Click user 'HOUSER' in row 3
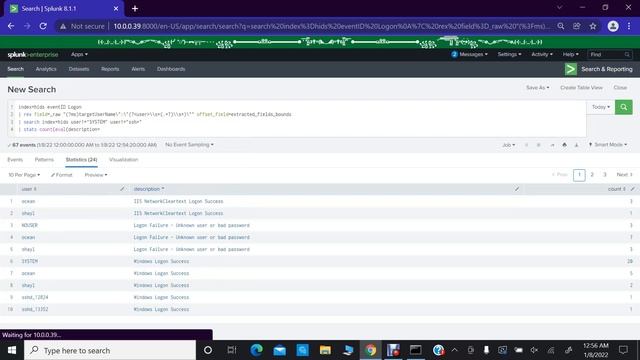 (x=29, y=225)
